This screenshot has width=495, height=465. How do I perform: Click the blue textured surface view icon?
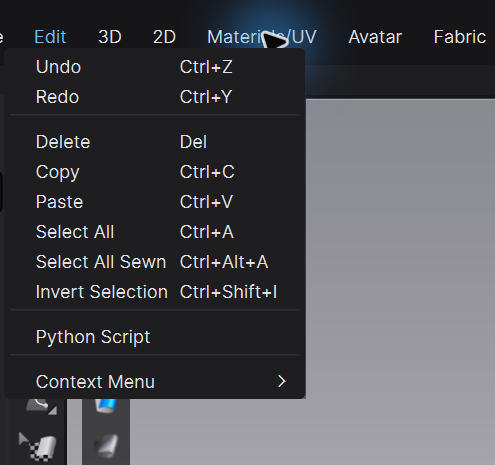(106, 406)
